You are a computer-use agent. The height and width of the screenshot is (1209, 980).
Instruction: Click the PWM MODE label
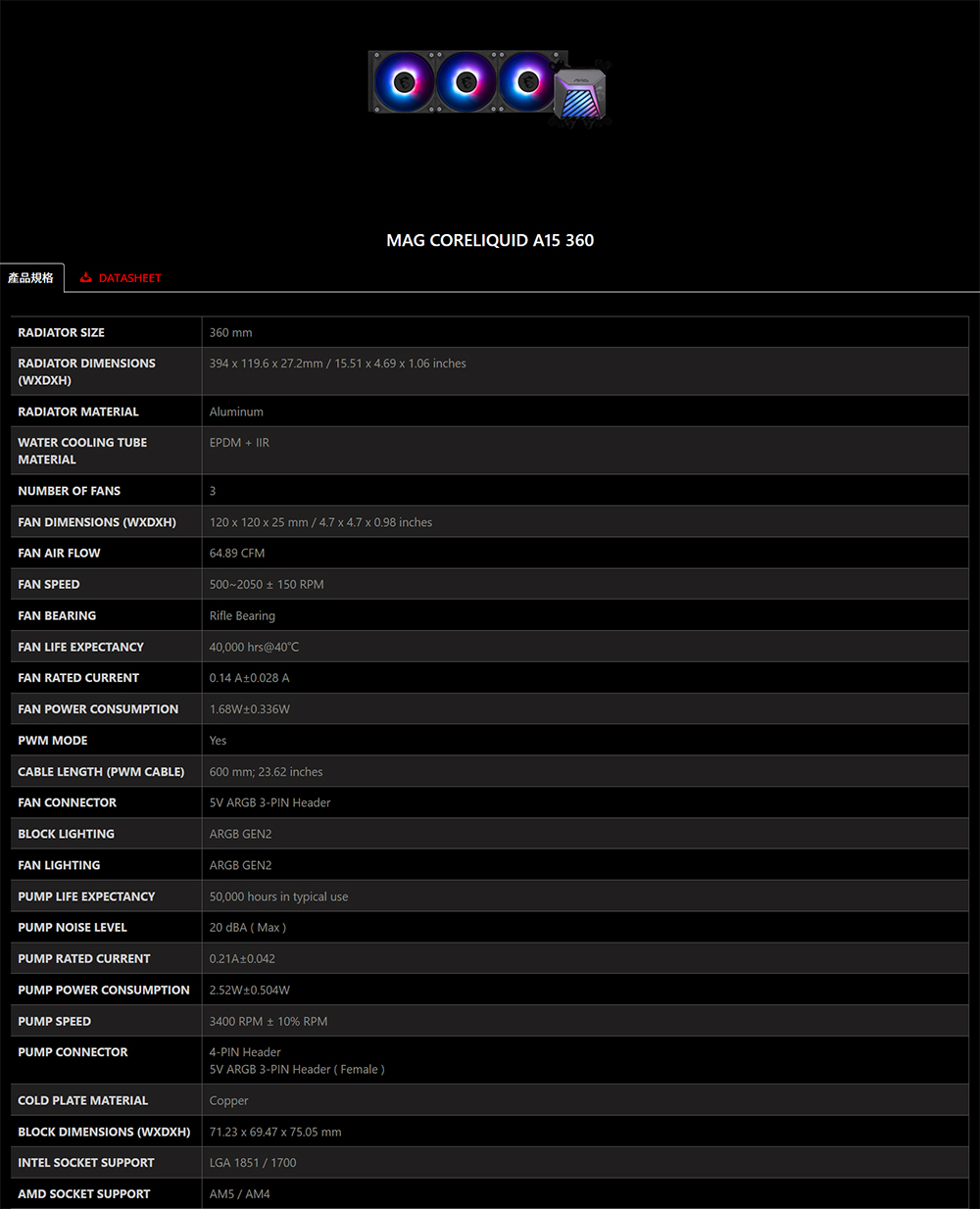53,741
